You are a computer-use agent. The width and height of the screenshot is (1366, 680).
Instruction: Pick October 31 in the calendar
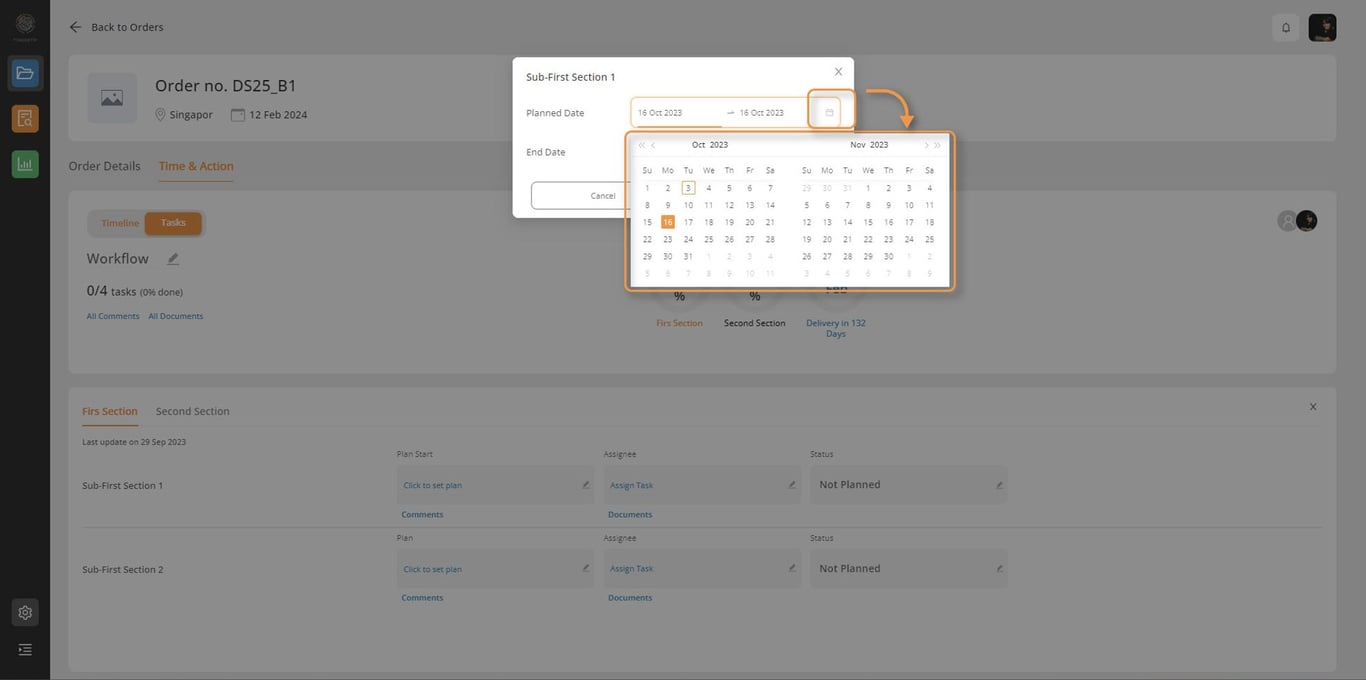(x=688, y=256)
